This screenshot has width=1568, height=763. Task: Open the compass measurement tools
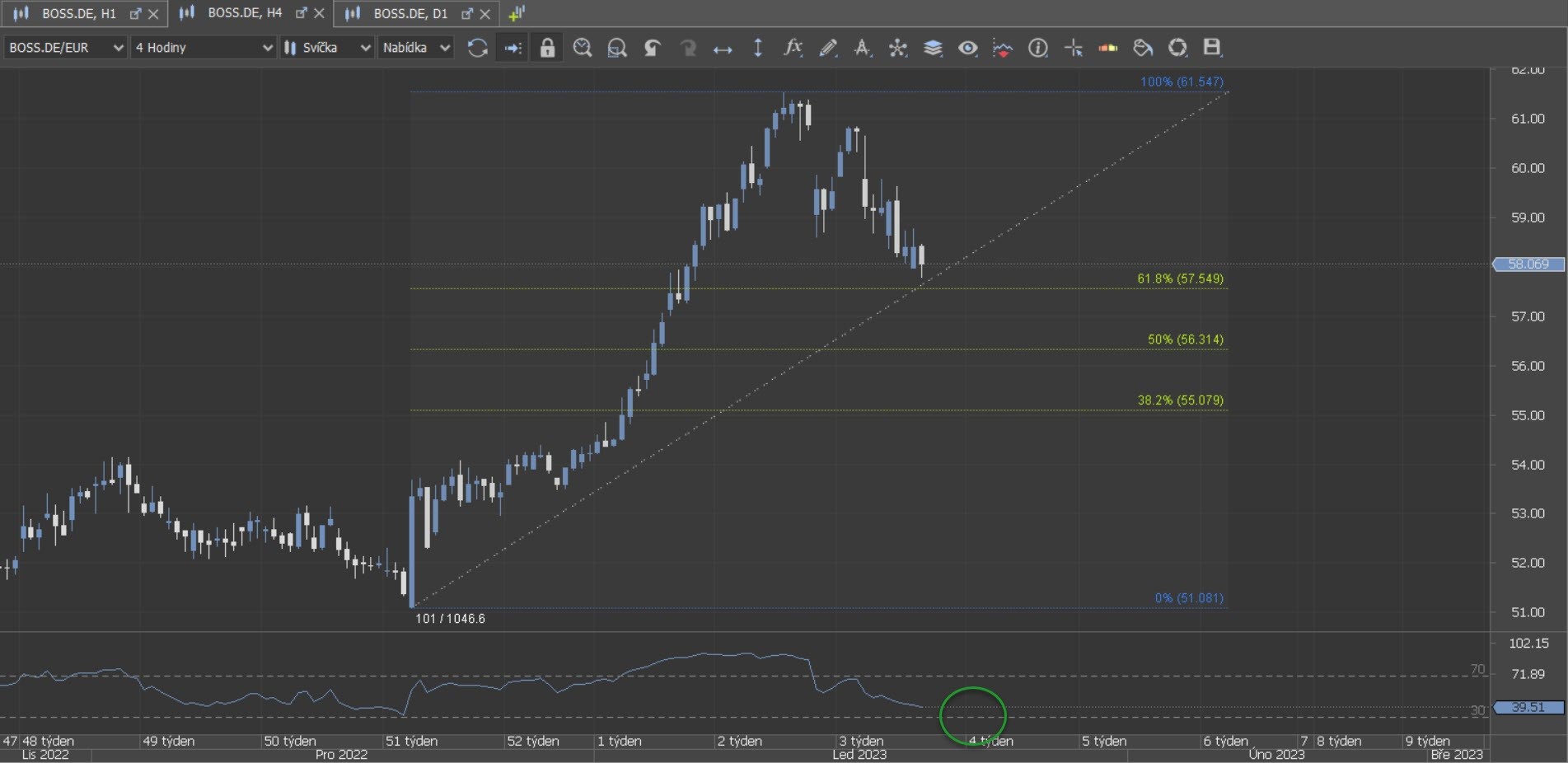863,48
